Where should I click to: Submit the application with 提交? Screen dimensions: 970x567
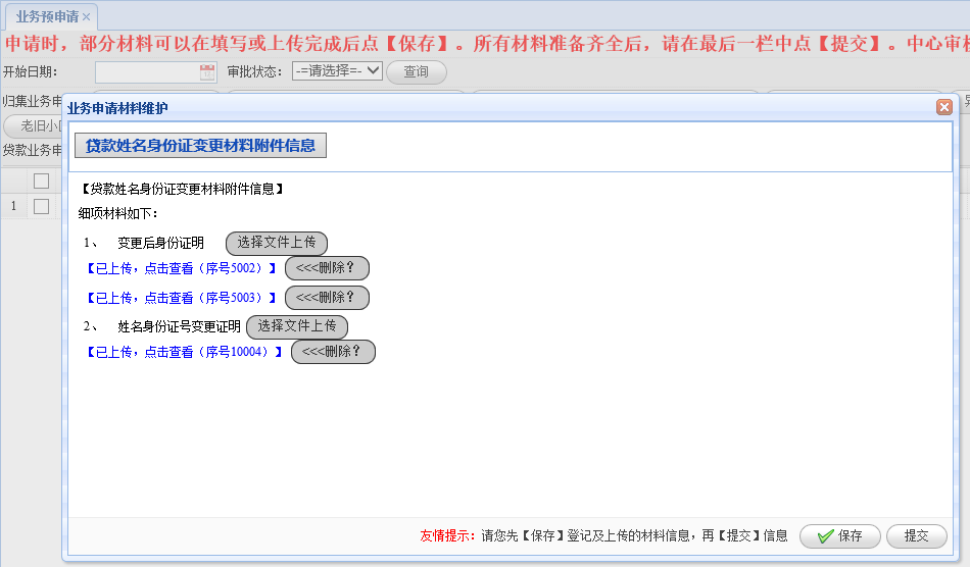[x=916, y=536]
